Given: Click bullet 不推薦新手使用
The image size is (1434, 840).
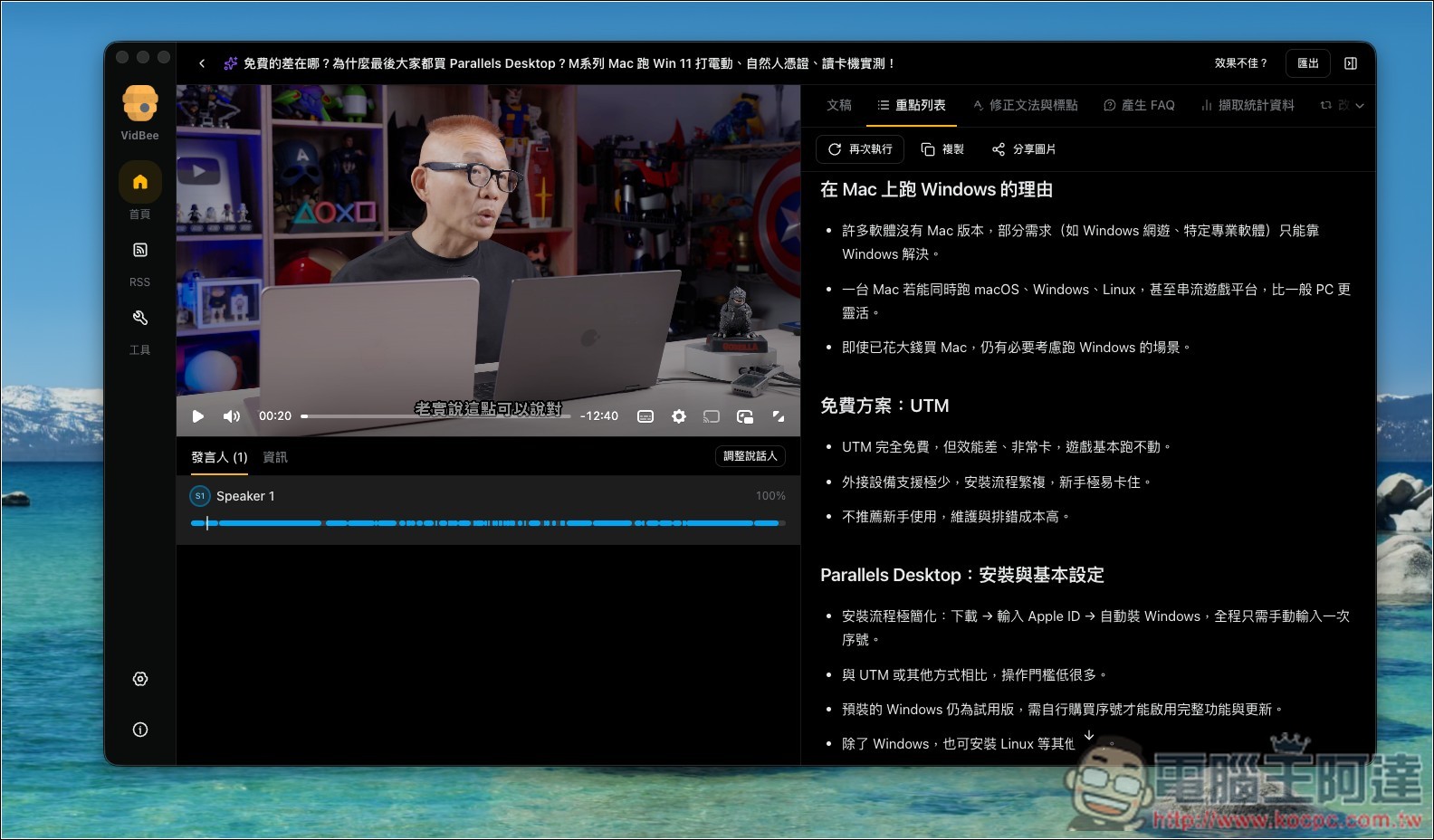Looking at the screenshot, I should click(955, 517).
